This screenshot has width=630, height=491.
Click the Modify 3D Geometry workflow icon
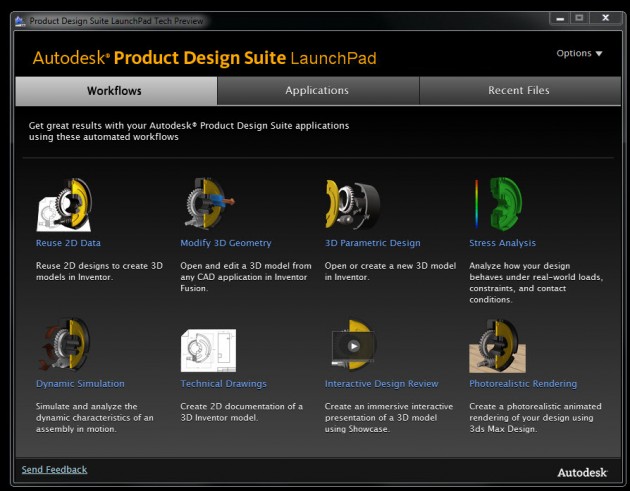click(208, 206)
